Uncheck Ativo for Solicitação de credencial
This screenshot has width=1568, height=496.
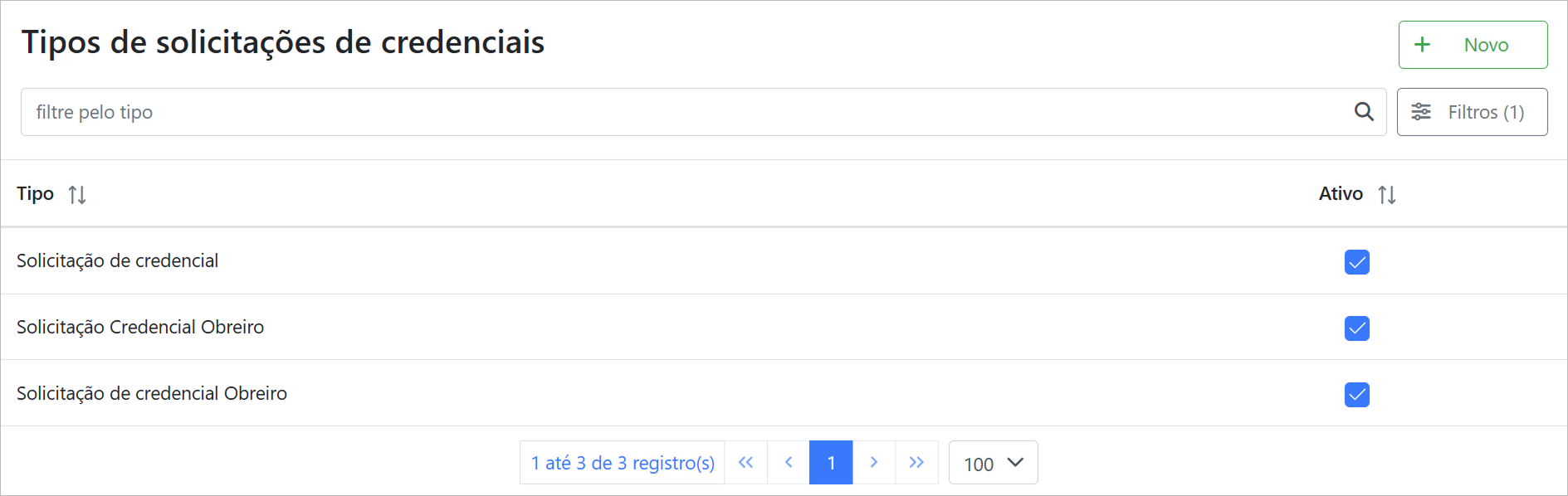click(1356, 262)
